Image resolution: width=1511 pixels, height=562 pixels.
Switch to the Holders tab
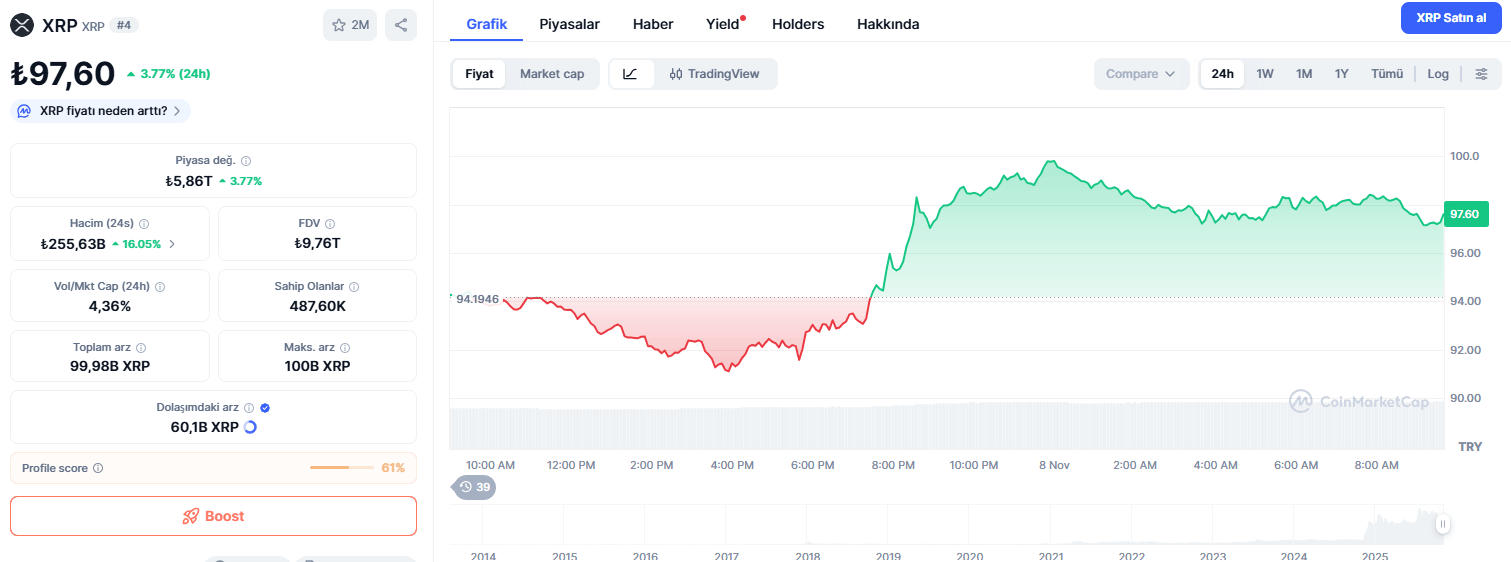pos(798,24)
